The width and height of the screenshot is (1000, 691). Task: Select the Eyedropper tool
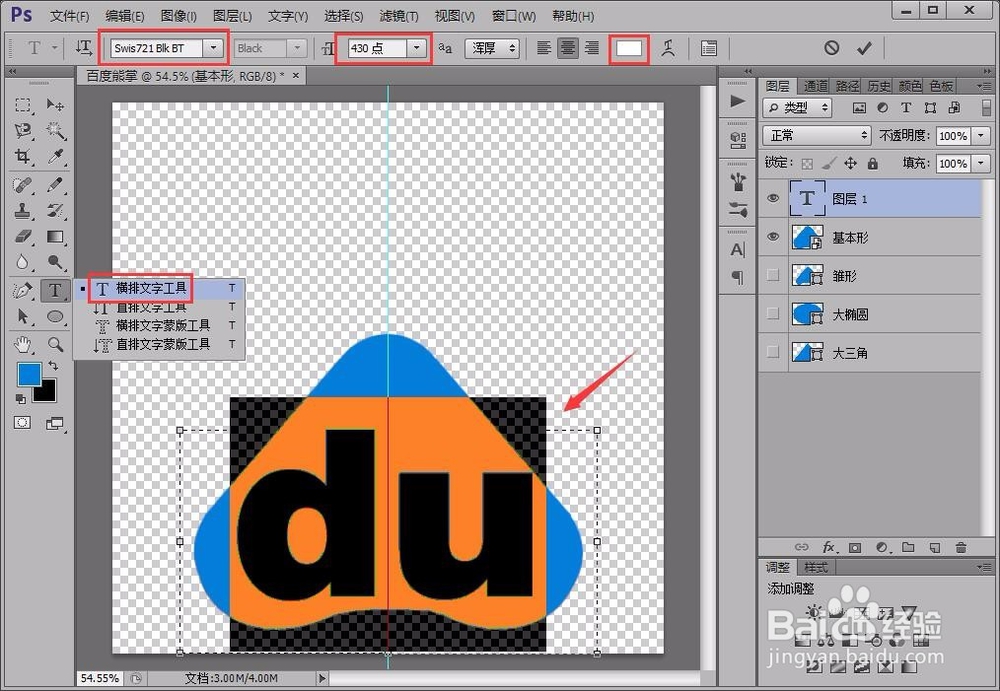pyautogui.click(x=55, y=156)
